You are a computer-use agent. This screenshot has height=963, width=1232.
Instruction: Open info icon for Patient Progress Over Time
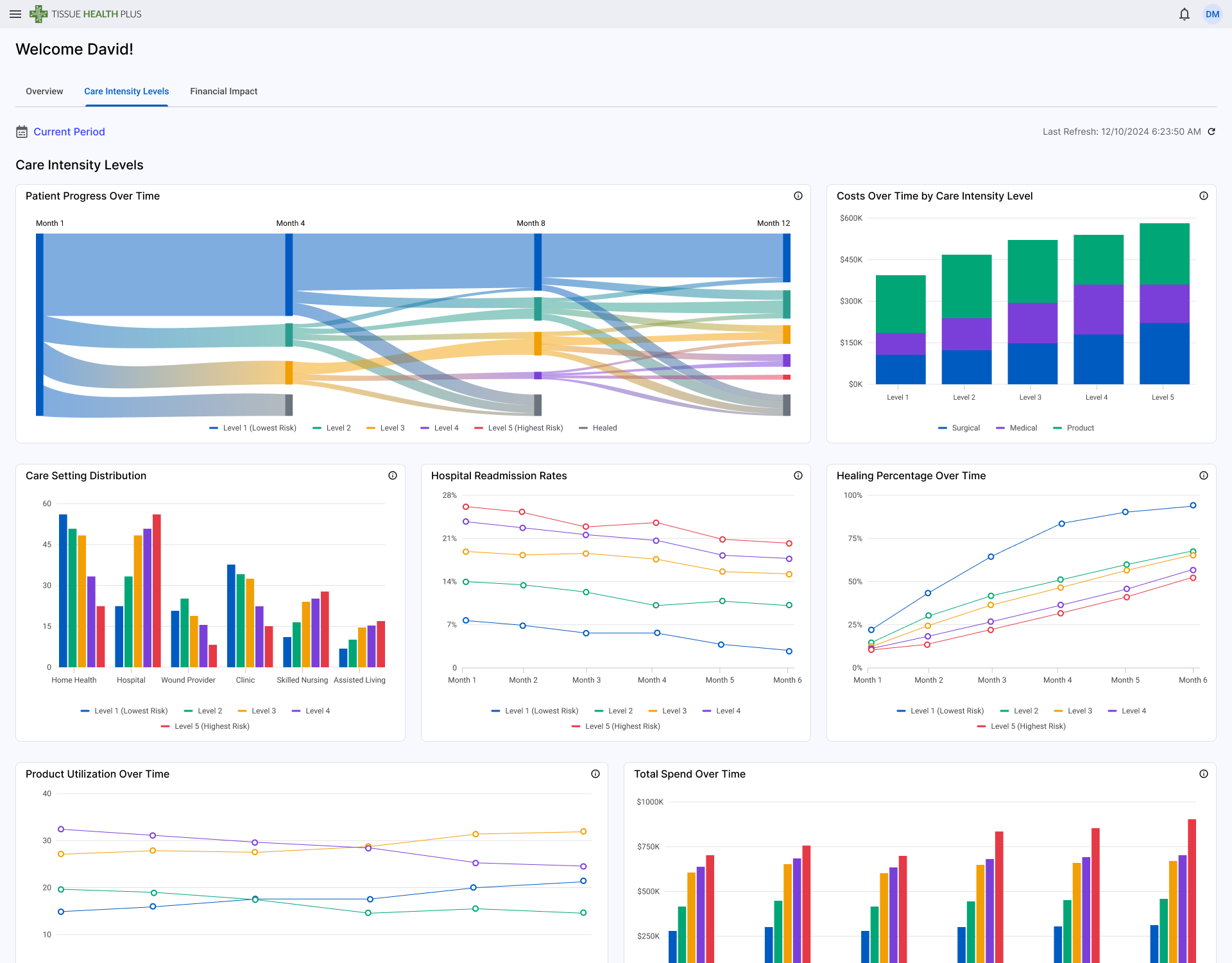pyautogui.click(x=798, y=196)
